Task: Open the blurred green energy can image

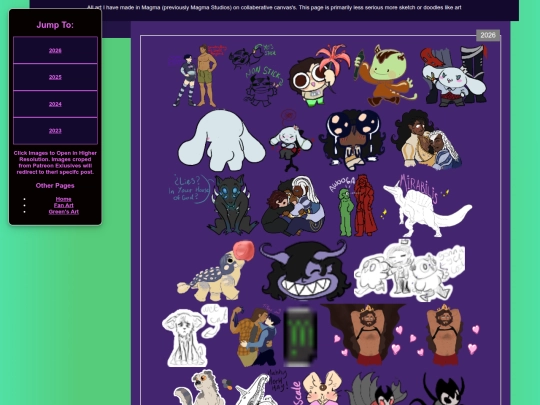Action: (x=300, y=336)
